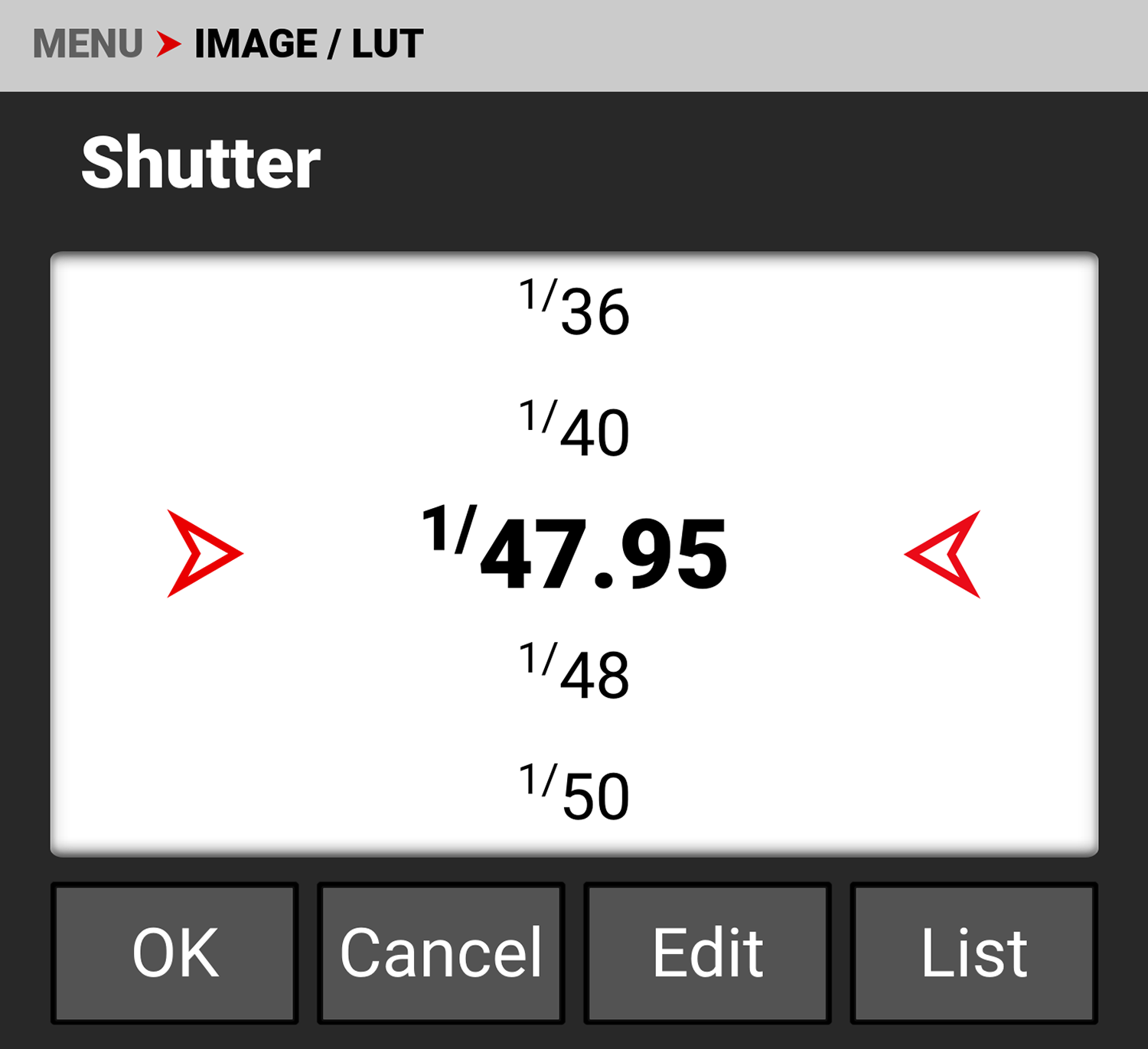The image size is (1148, 1049).
Task: Go back to MENU in breadcrumb
Action: coord(87,44)
